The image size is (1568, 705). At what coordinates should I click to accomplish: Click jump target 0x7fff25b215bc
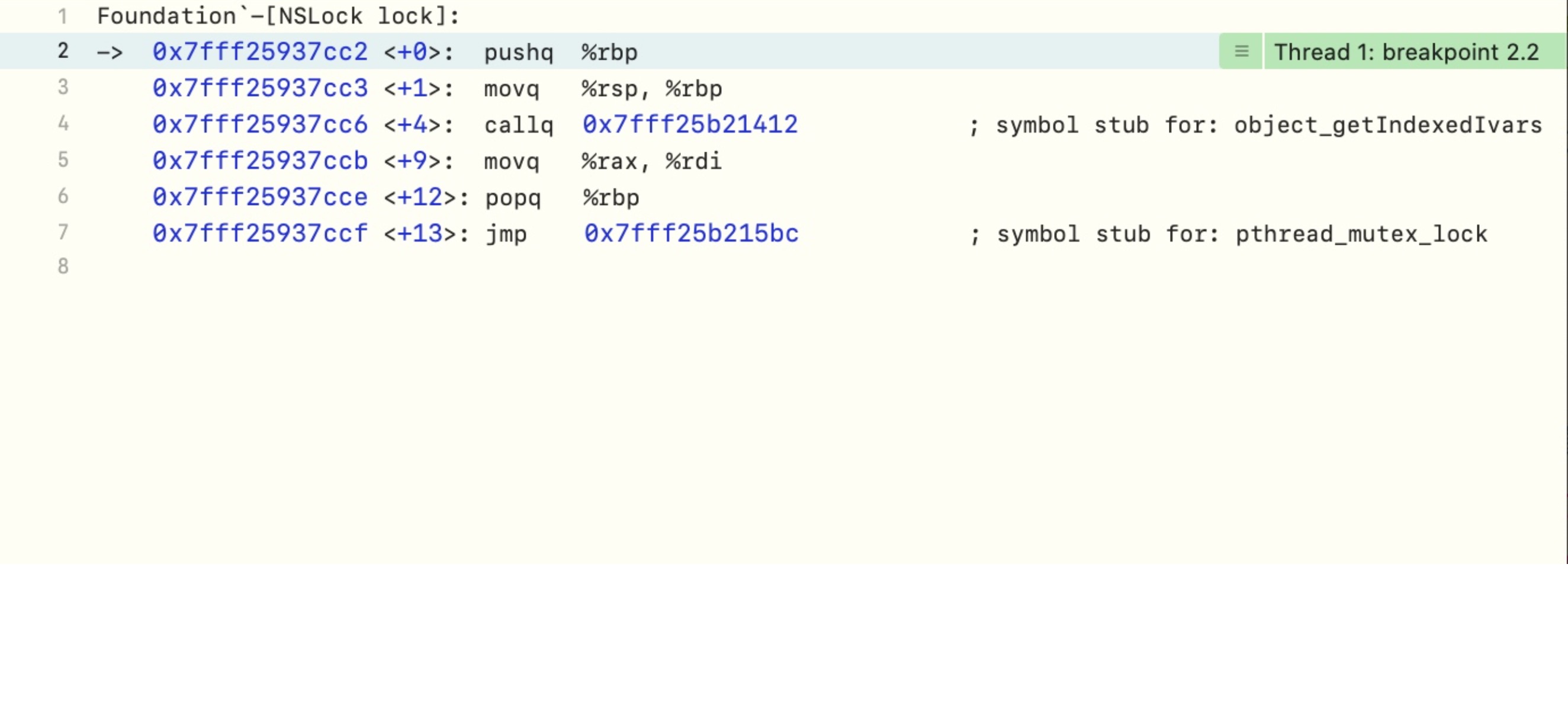click(692, 233)
